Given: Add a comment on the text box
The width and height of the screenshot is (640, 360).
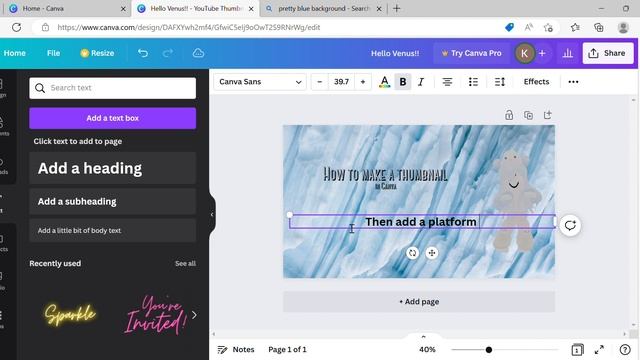Looking at the screenshot, I should pos(570,225).
